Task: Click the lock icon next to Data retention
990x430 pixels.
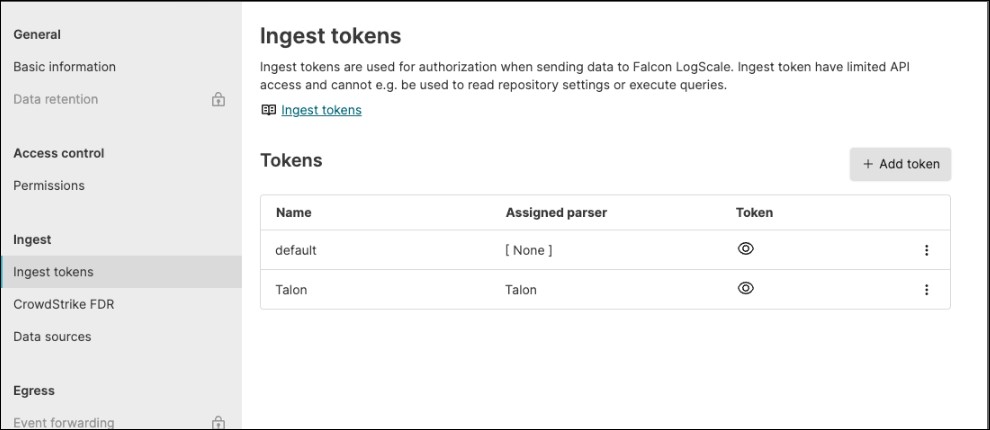Action: point(218,99)
